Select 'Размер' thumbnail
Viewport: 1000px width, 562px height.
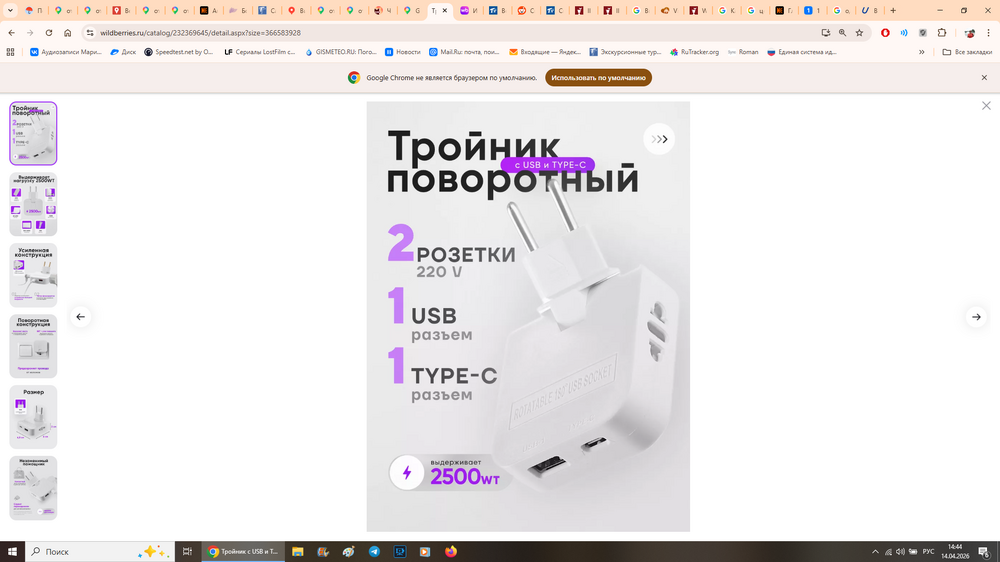33,417
